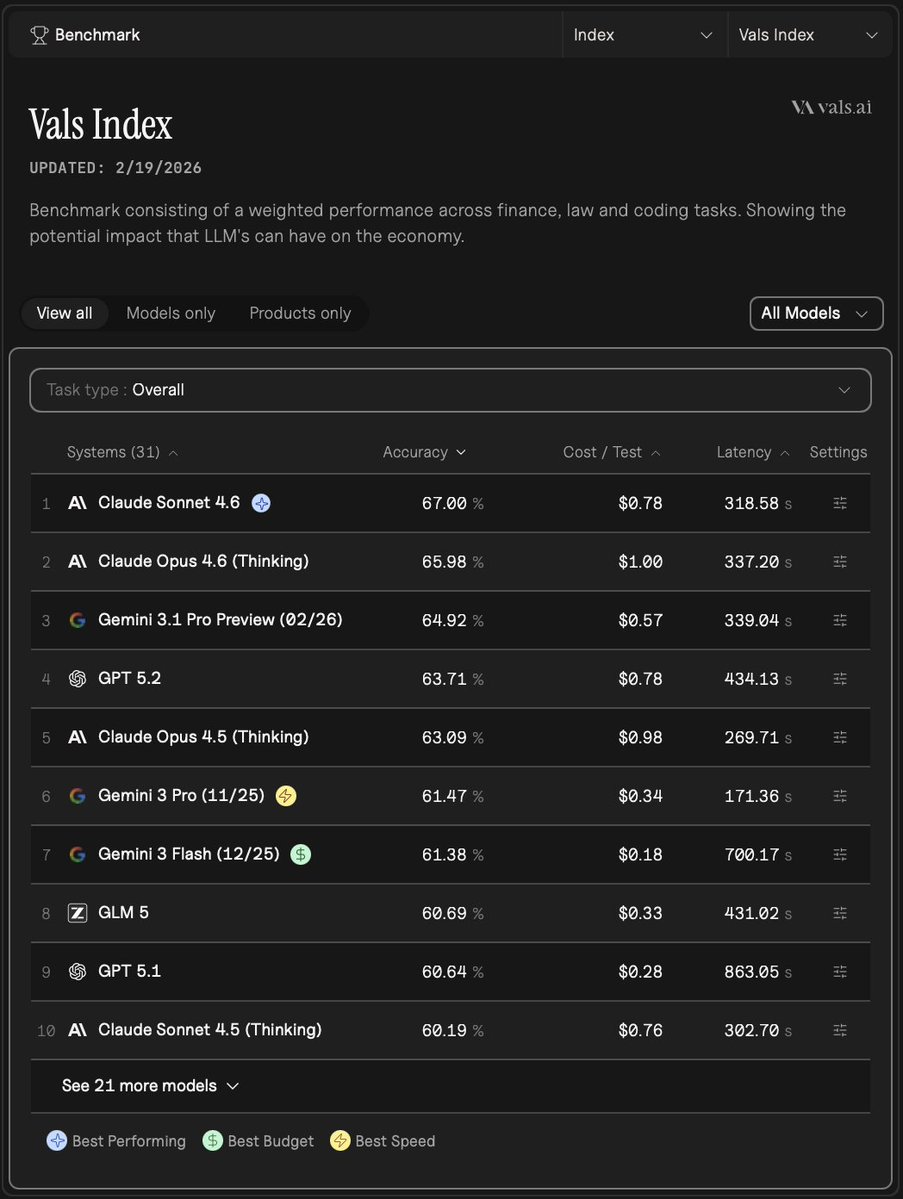
Task: Click Best Performing legend icon at bottom
Action: pos(57,1141)
